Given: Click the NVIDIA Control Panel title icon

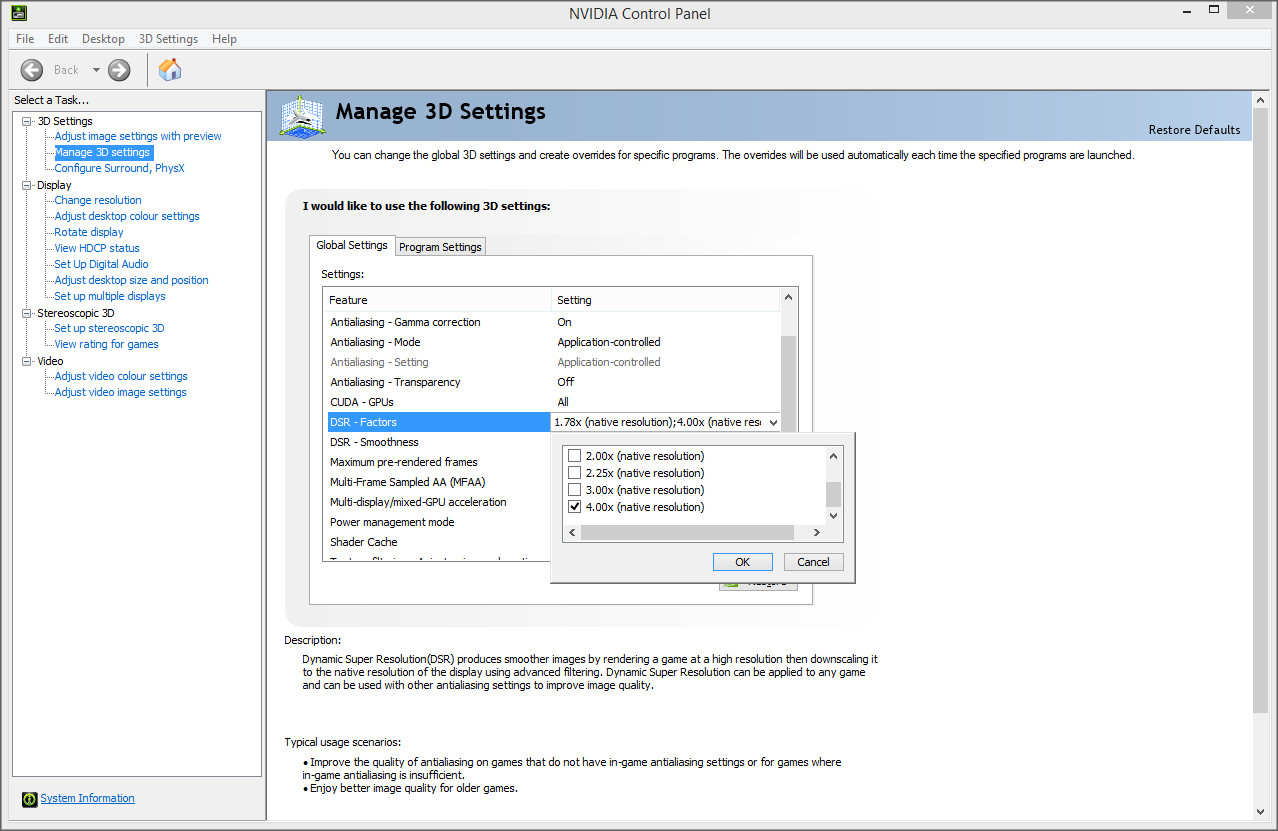Looking at the screenshot, I should coord(19,13).
